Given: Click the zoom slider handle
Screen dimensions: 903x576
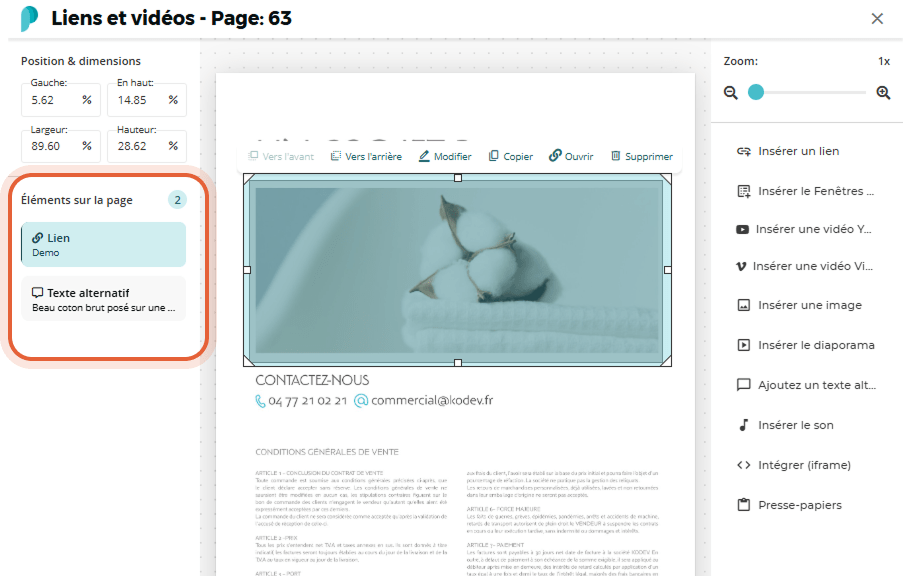Looking at the screenshot, I should [x=756, y=92].
